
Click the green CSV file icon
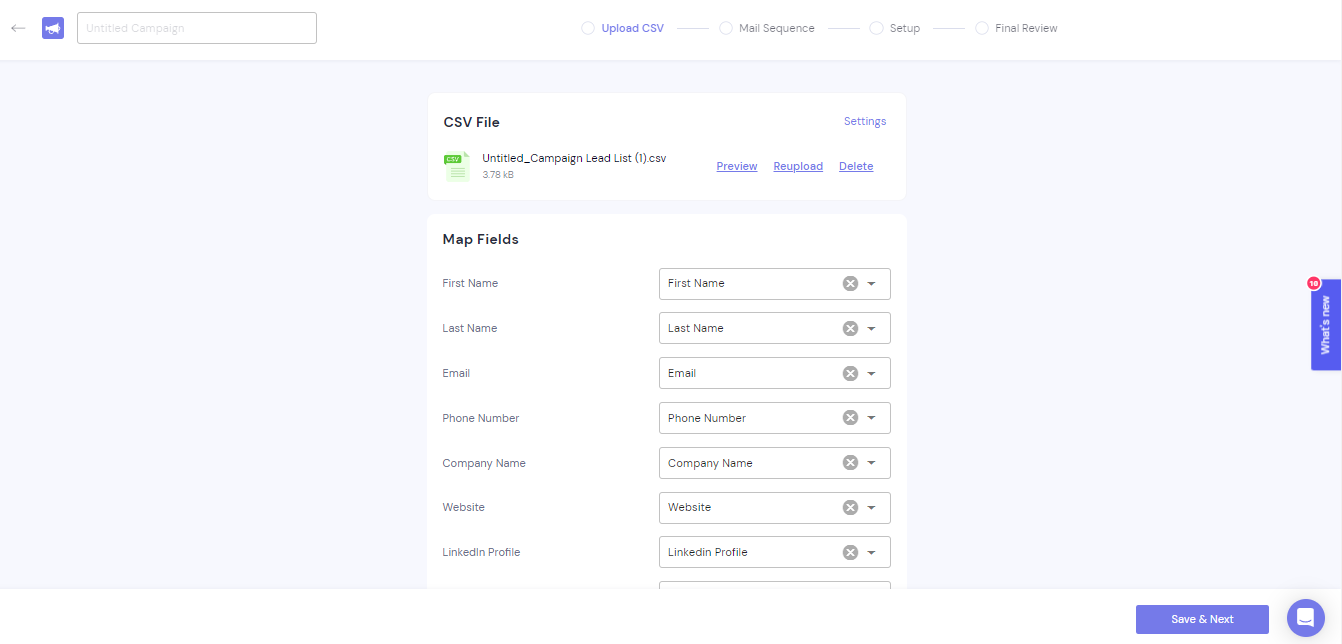coord(456,166)
